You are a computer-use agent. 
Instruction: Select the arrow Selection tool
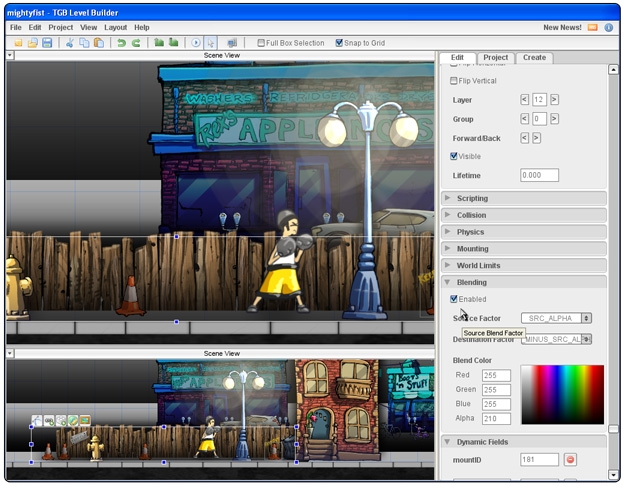(210, 43)
